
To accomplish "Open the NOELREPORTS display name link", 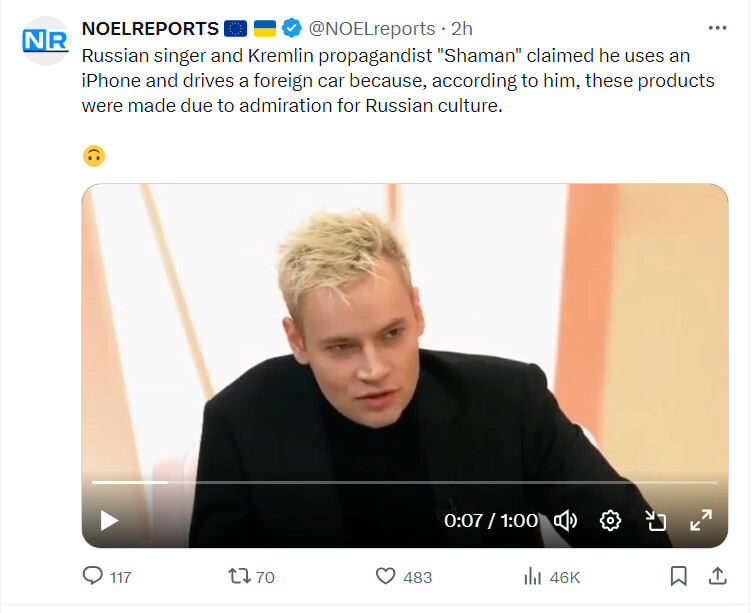I will tap(150, 28).
